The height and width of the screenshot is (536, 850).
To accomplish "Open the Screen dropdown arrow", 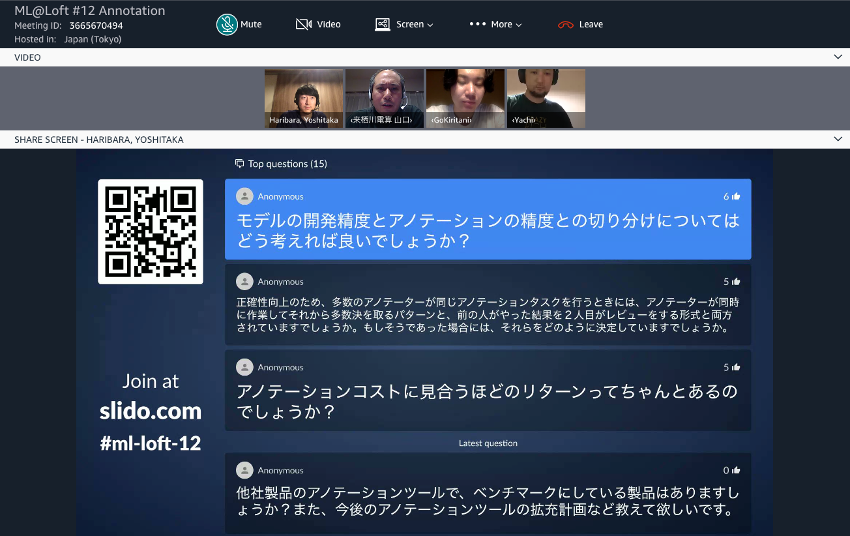I will 430,25.
